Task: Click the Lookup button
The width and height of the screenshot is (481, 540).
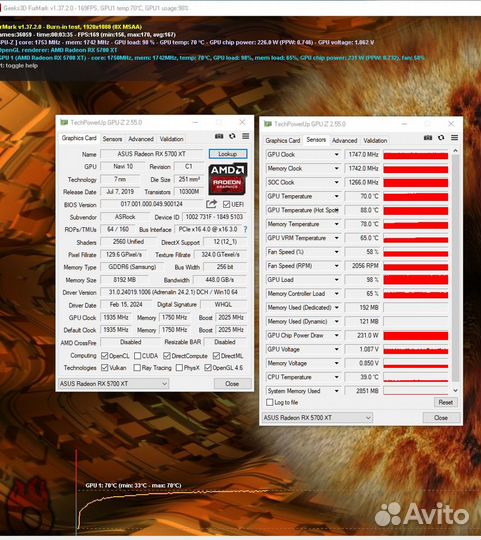Action: (x=228, y=154)
